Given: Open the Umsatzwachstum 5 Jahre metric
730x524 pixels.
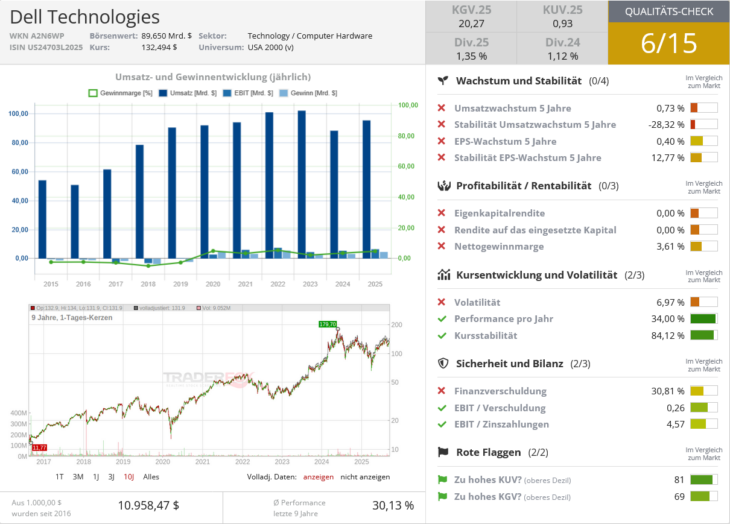Looking at the screenshot, I should click(x=513, y=108).
